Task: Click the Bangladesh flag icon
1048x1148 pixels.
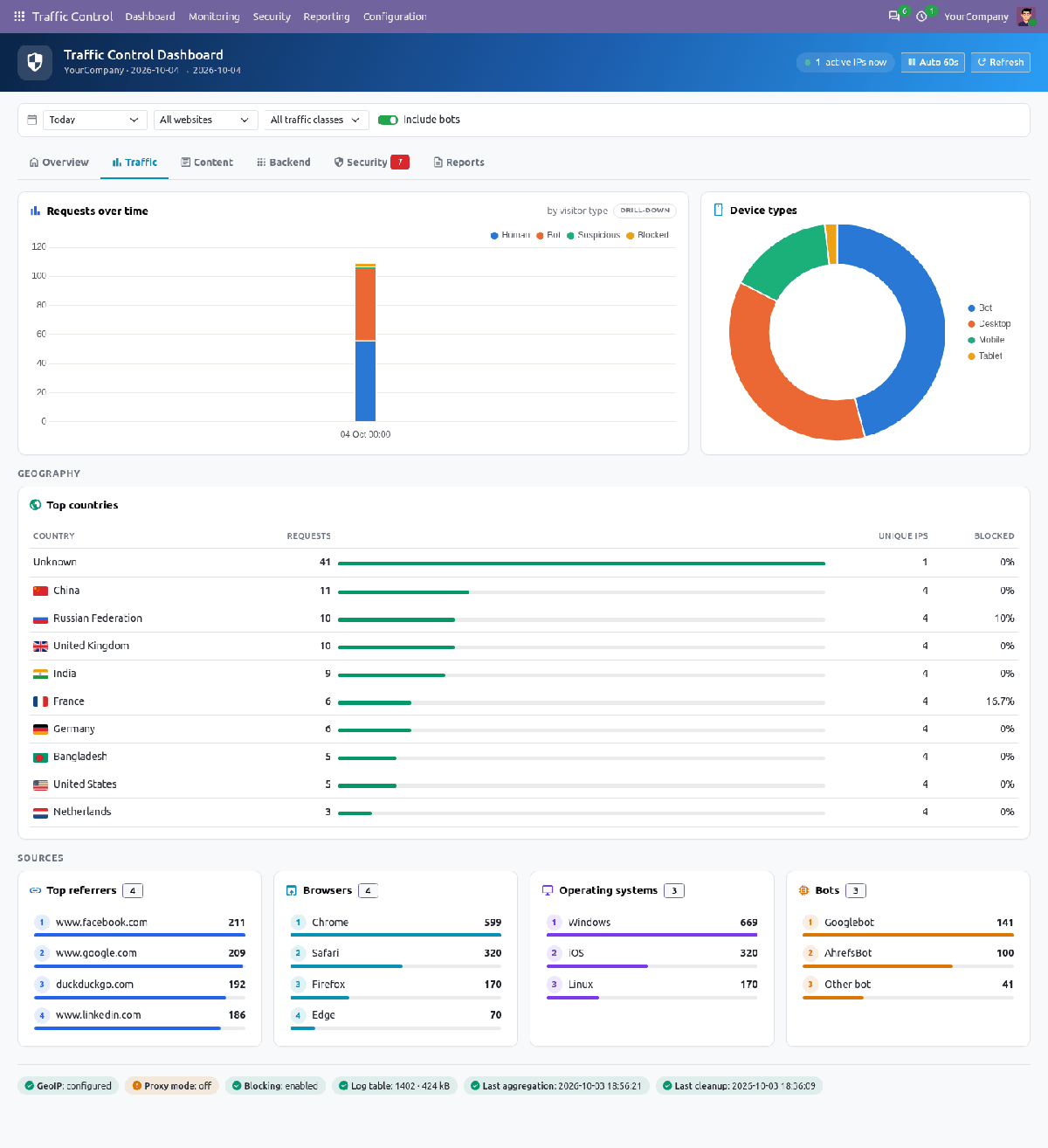Action: click(40, 757)
